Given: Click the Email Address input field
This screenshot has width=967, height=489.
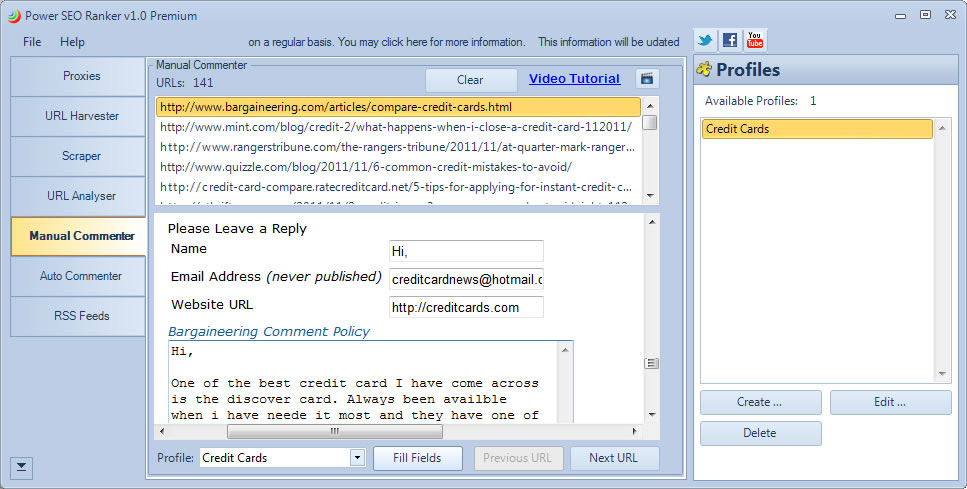Looking at the screenshot, I should (466, 279).
